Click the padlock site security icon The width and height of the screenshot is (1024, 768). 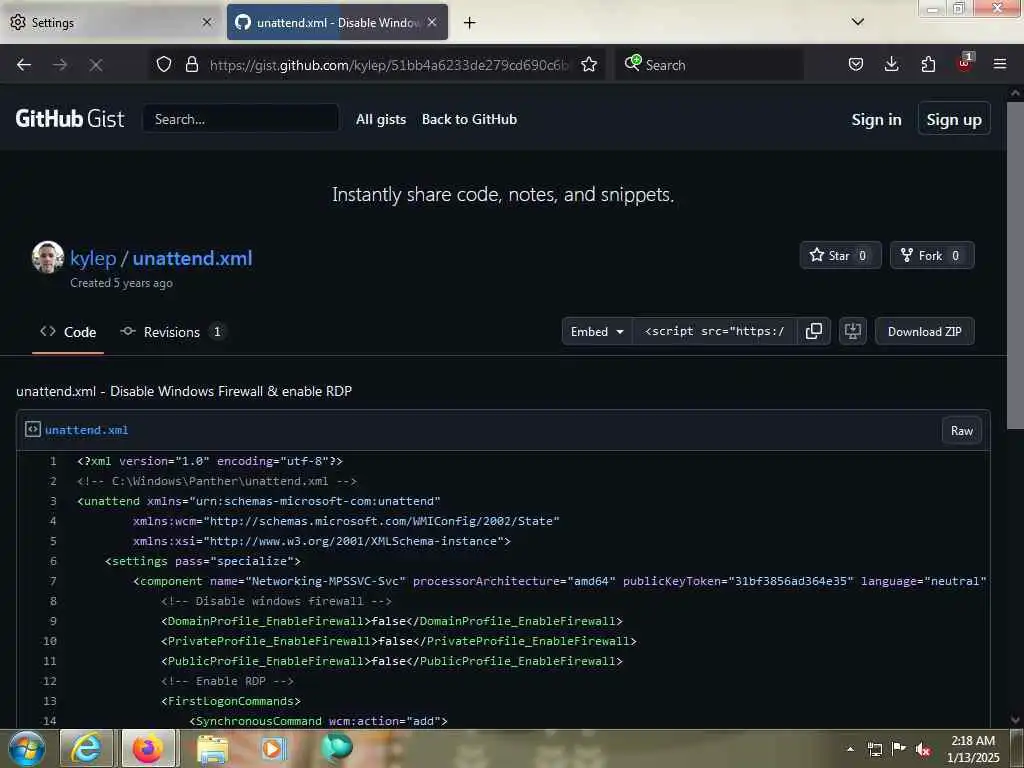point(191,65)
